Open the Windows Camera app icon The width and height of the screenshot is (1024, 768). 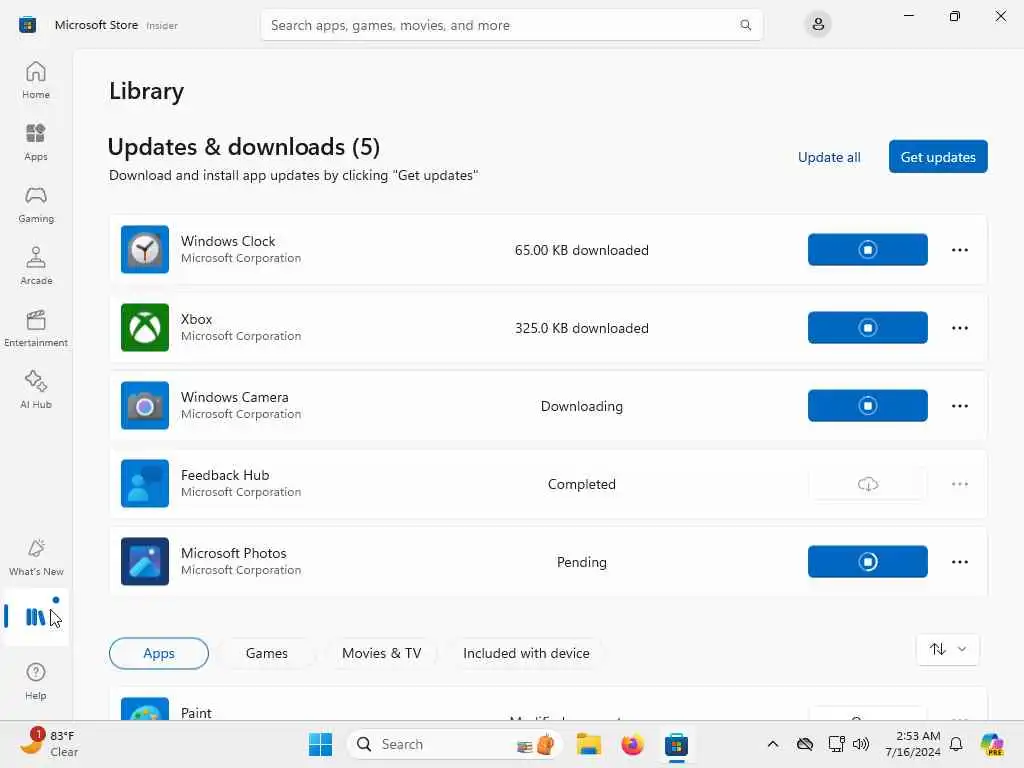(145, 406)
